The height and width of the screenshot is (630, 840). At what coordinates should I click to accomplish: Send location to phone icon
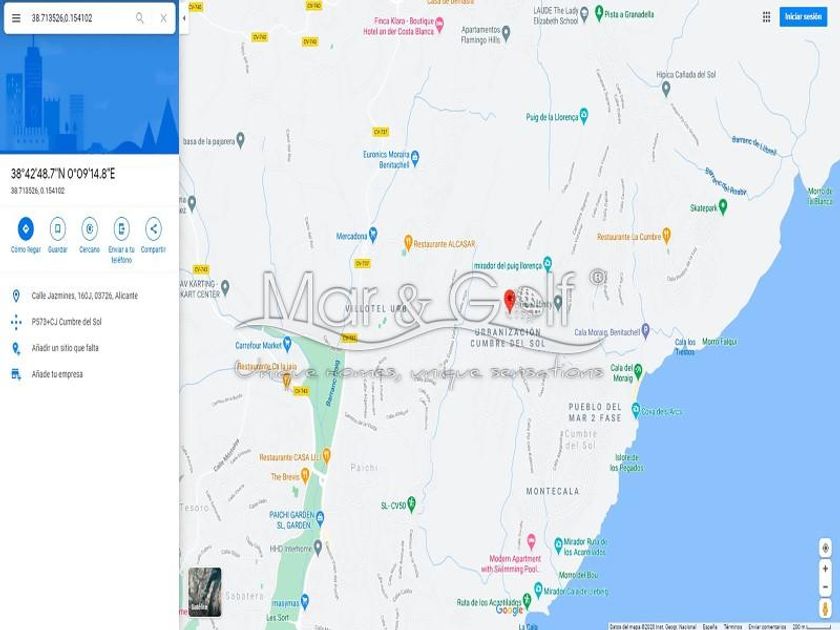tap(122, 229)
